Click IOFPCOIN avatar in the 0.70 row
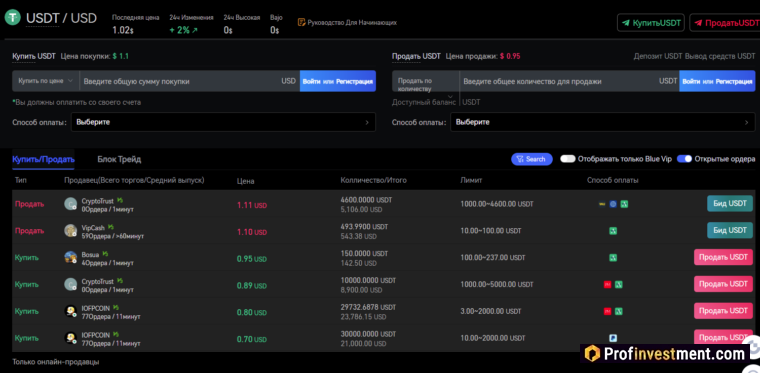Viewport: 760px width, 373px height. (71, 338)
